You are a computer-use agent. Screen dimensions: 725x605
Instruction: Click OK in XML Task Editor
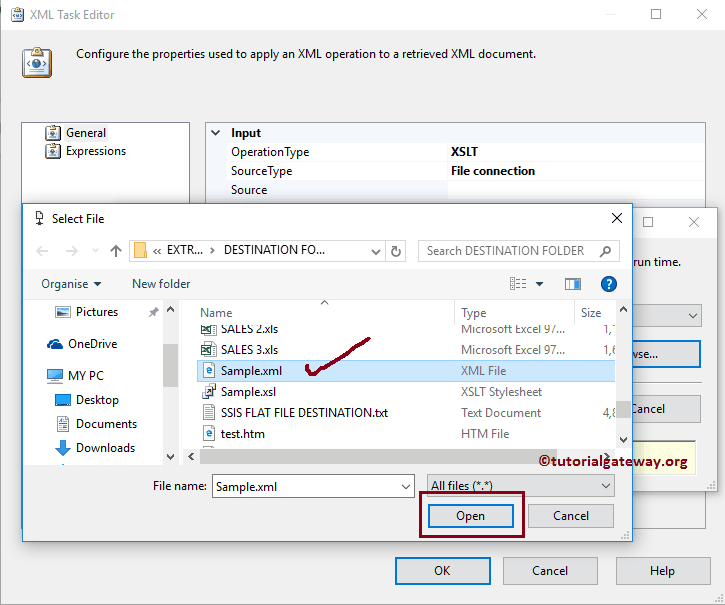442,571
